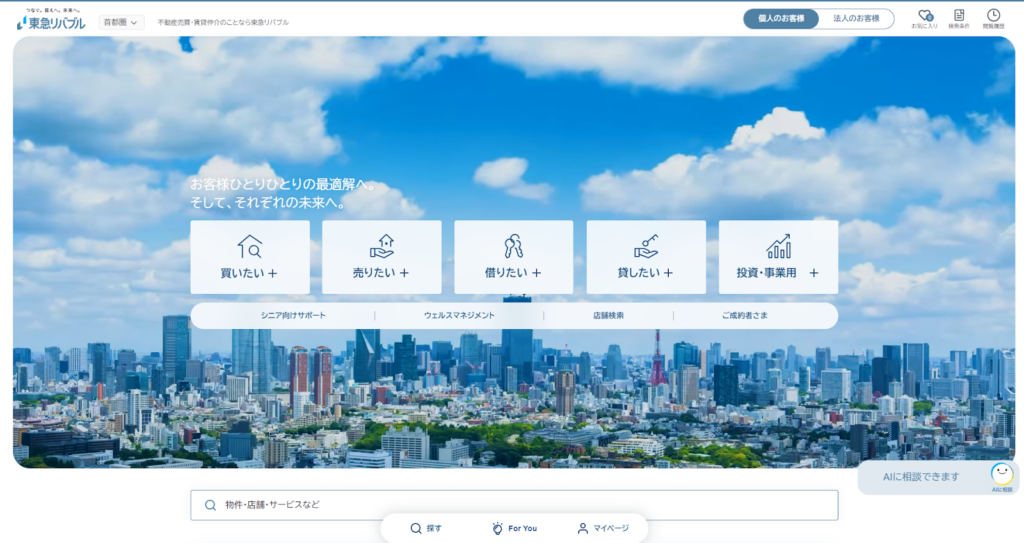Expand the 投資・事業用 card

coord(778,257)
